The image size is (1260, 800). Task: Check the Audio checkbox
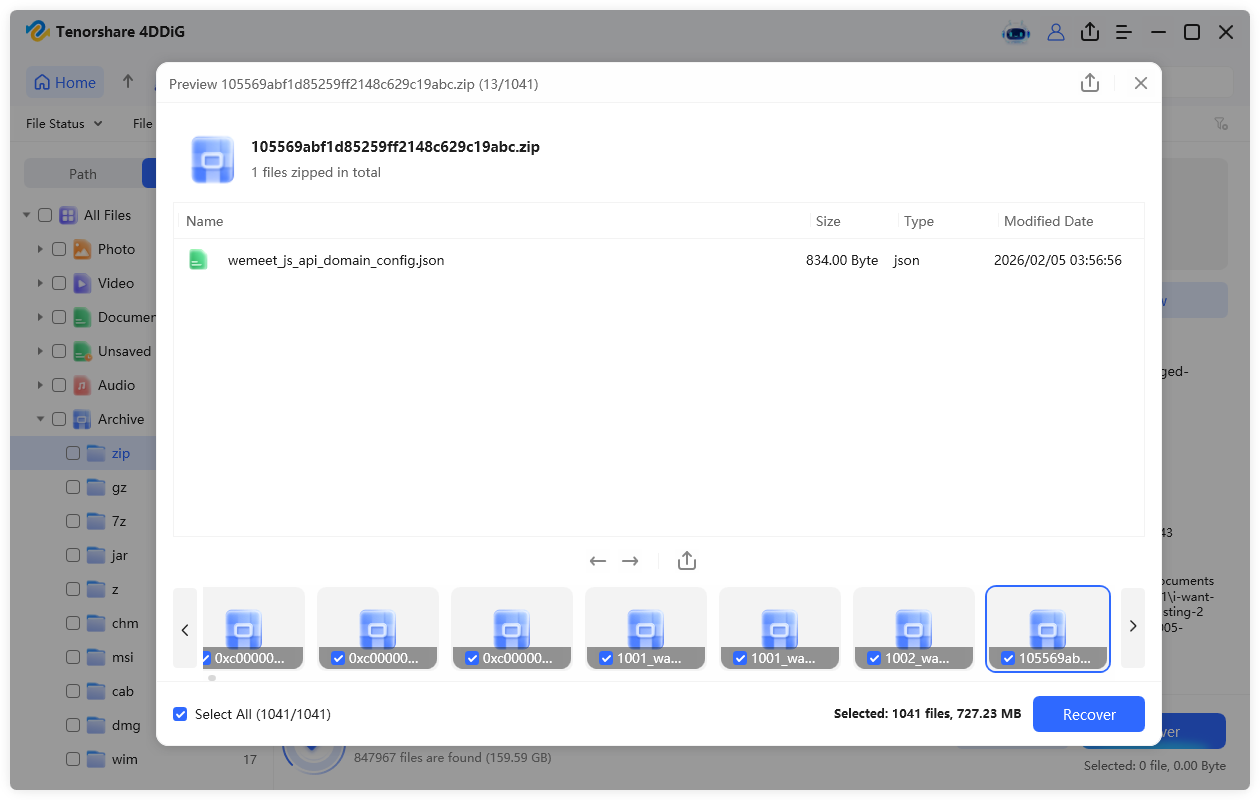point(59,385)
